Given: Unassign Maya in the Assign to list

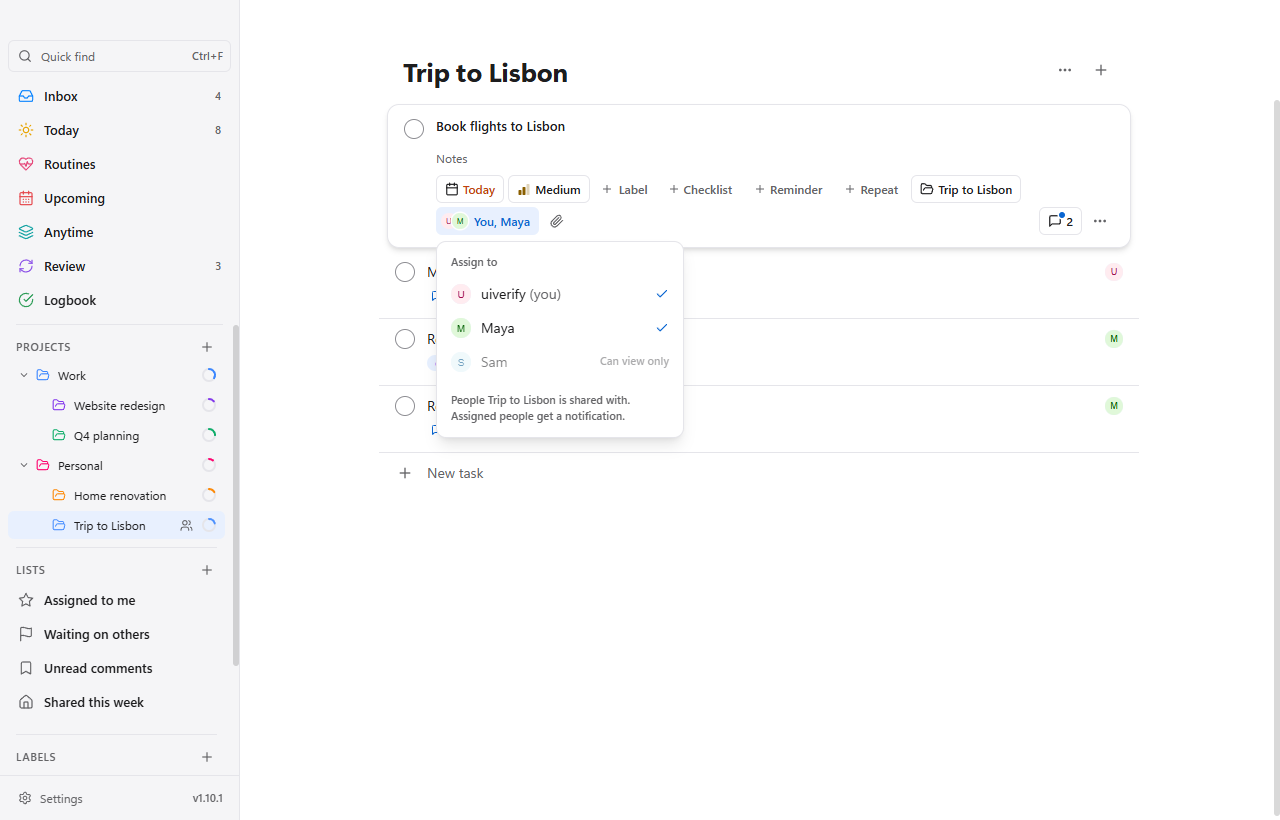Looking at the screenshot, I should [560, 328].
